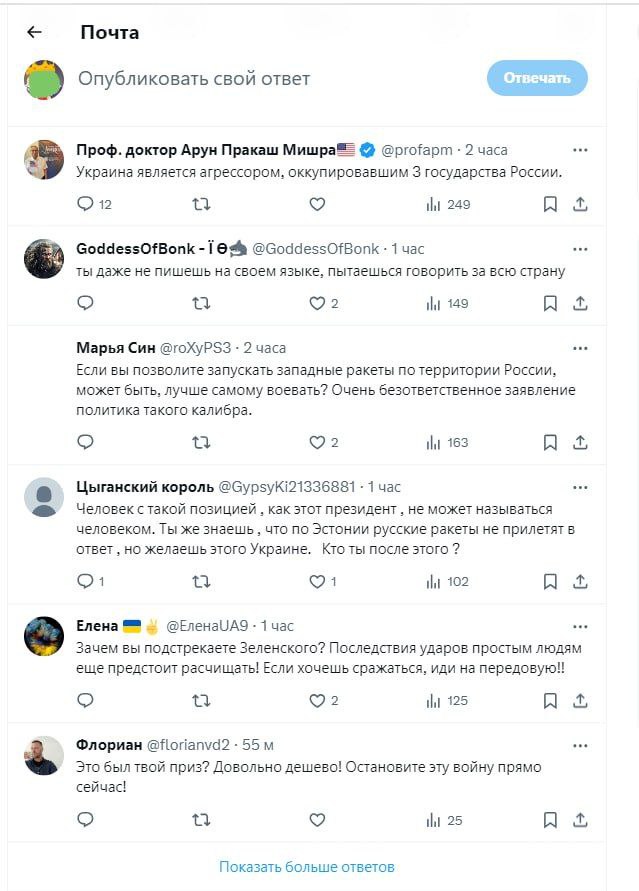Open more options for GoddessOfBonk reply

[580, 248]
